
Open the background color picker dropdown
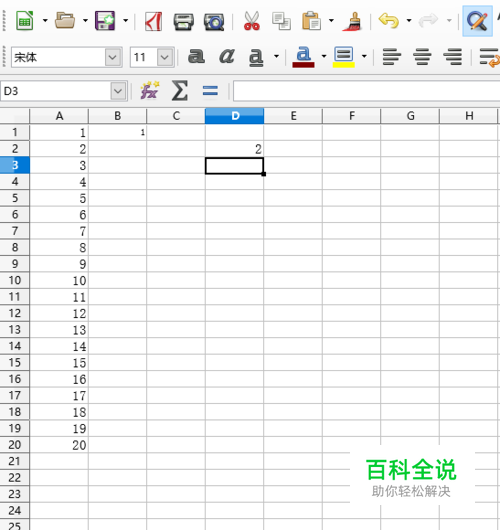pos(364,56)
